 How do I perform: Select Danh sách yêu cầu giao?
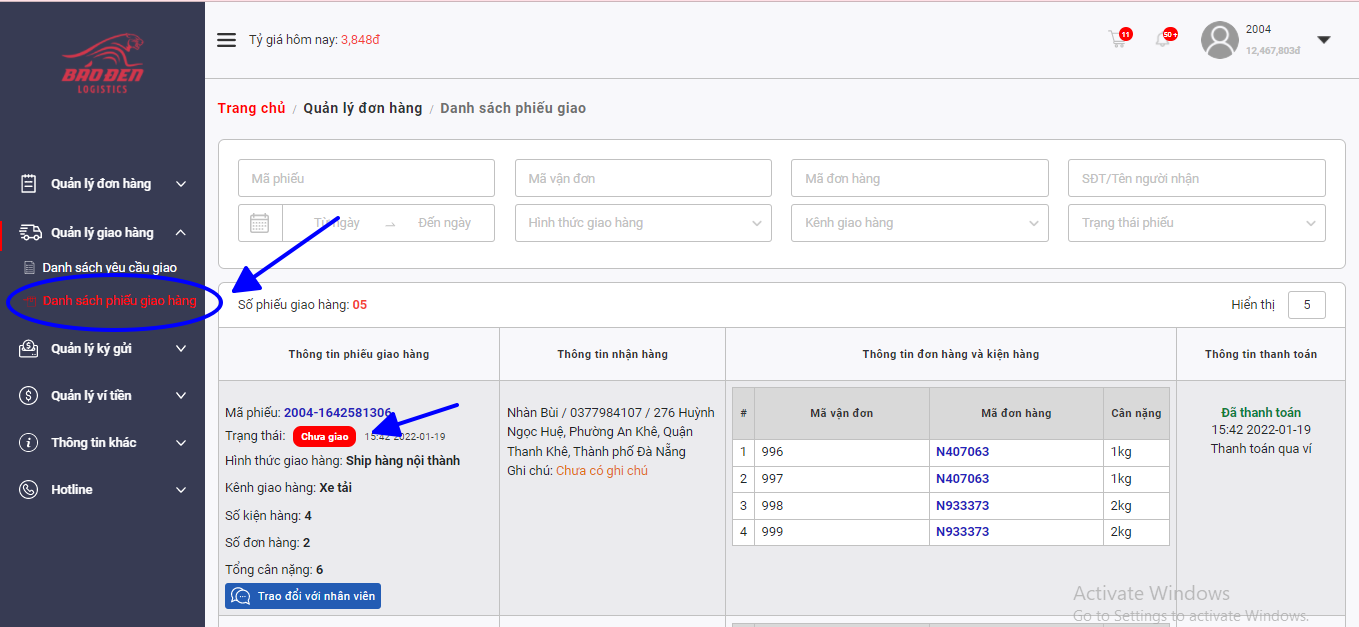click(x=109, y=268)
